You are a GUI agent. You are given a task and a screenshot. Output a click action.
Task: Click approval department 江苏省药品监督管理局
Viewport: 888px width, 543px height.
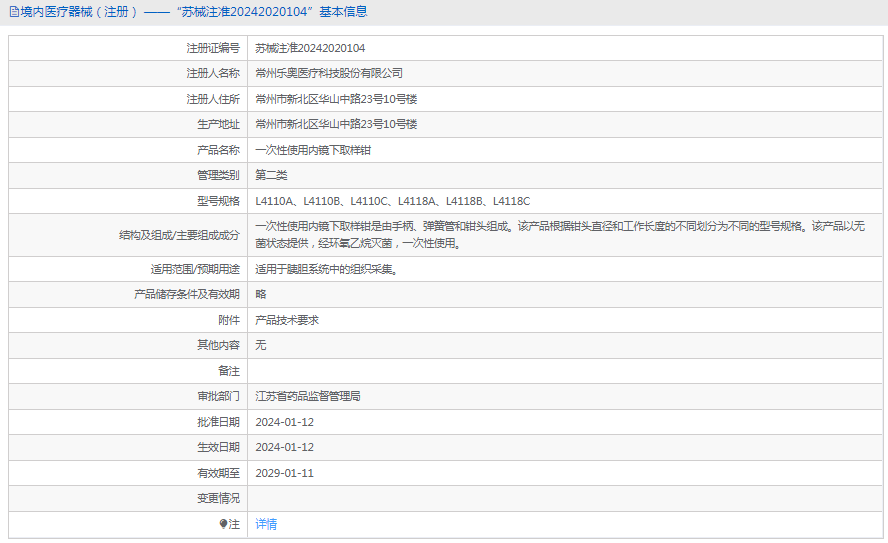pyautogui.click(x=308, y=396)
